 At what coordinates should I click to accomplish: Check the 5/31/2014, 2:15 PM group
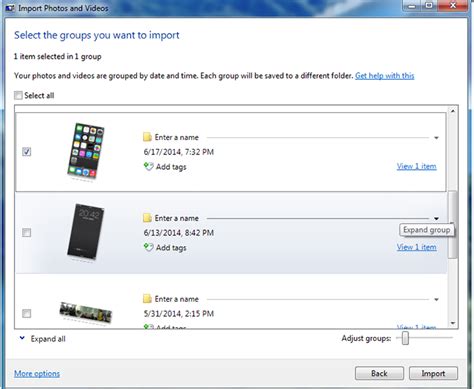pos(26,313)
